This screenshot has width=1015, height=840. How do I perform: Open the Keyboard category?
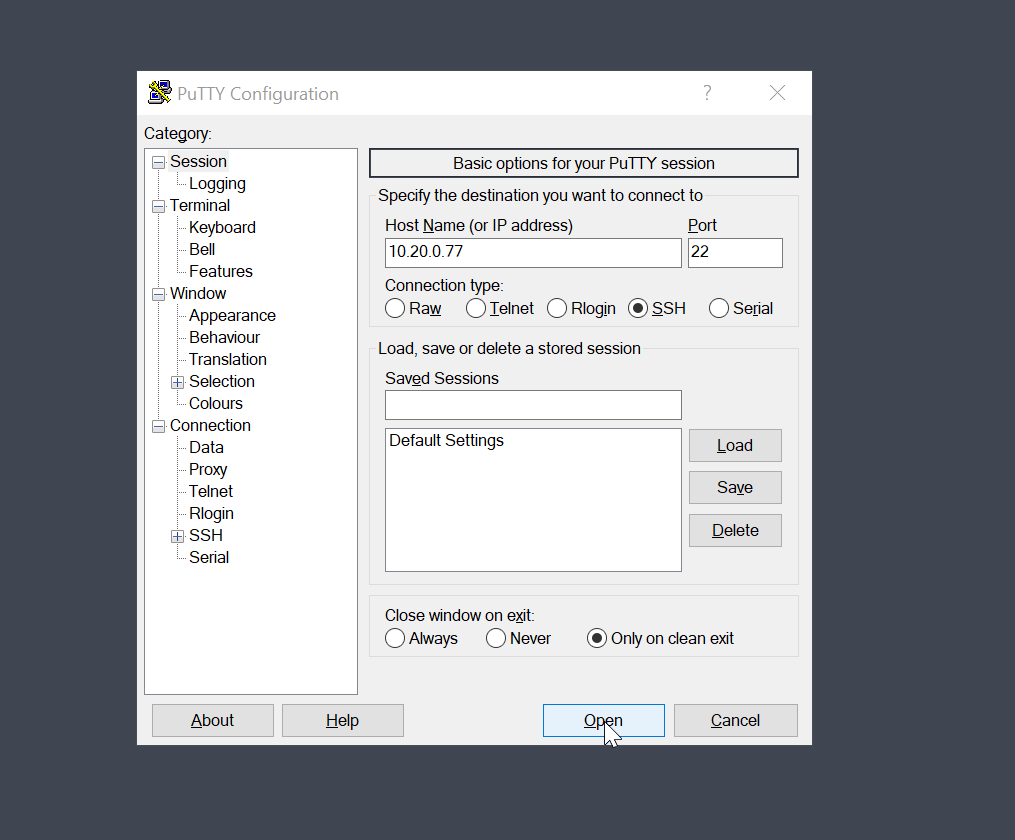pyautogui.click(x=222, y=227)
